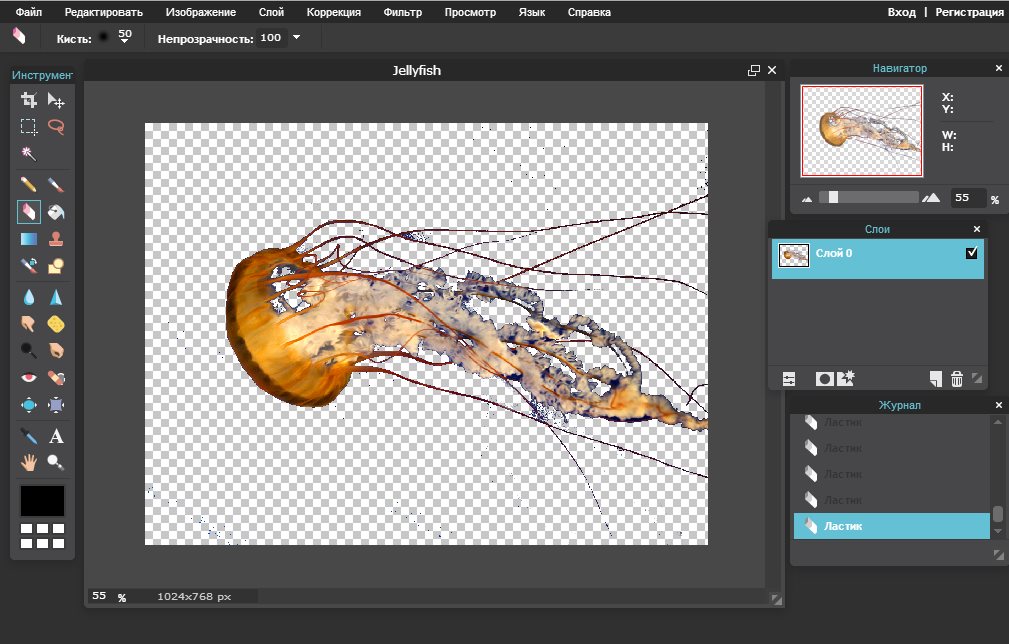Image resolution: width=1009 pixels, height=644 pixels.
Task: Select the Lasso tool
Action: tap(56, 127)
